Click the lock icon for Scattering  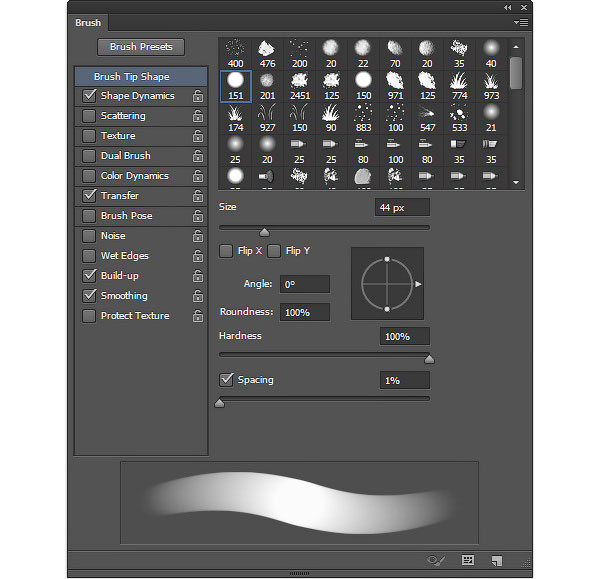[x=198, y=116]
